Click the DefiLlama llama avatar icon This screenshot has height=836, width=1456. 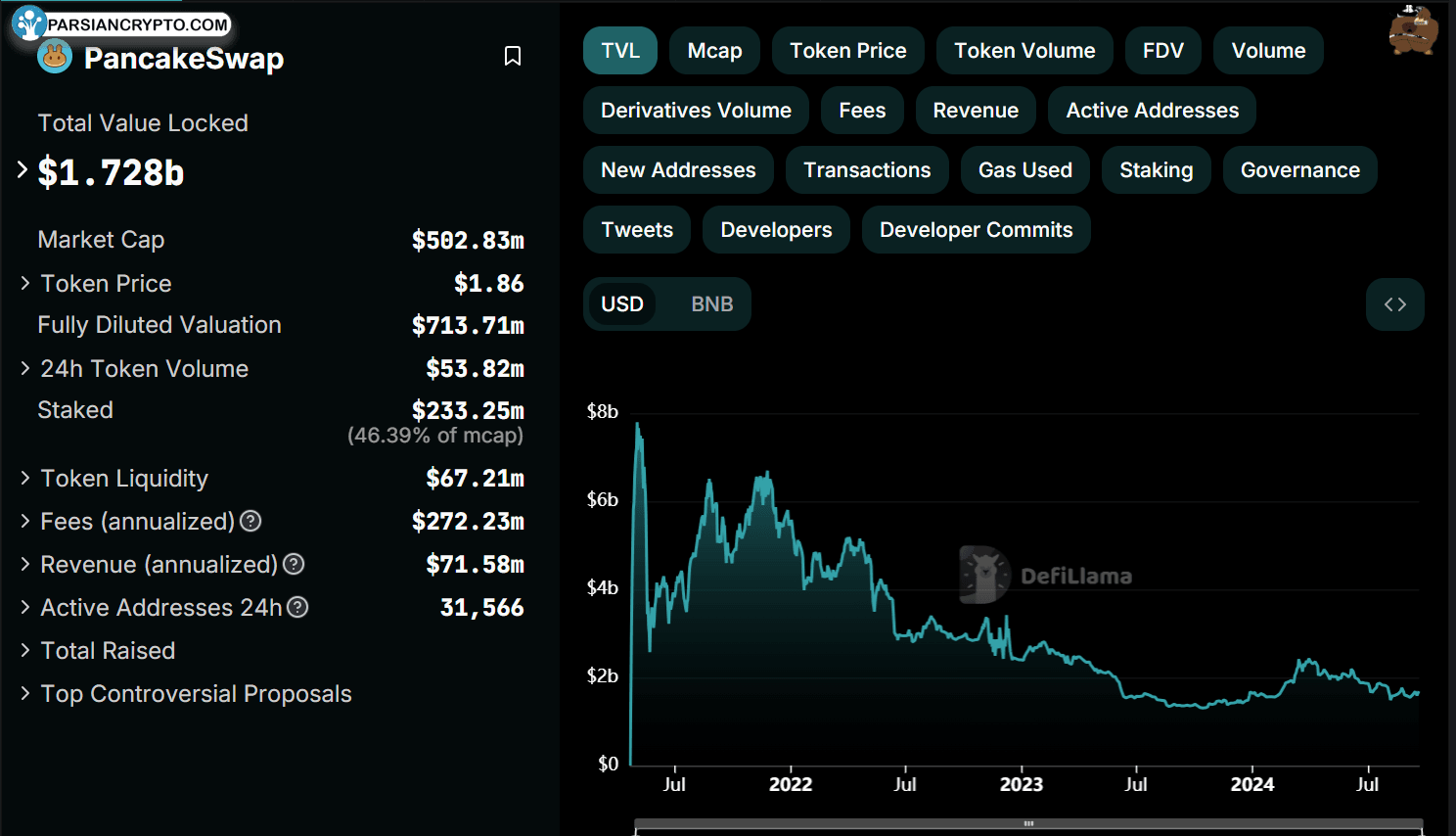(x=1413, y=29)
